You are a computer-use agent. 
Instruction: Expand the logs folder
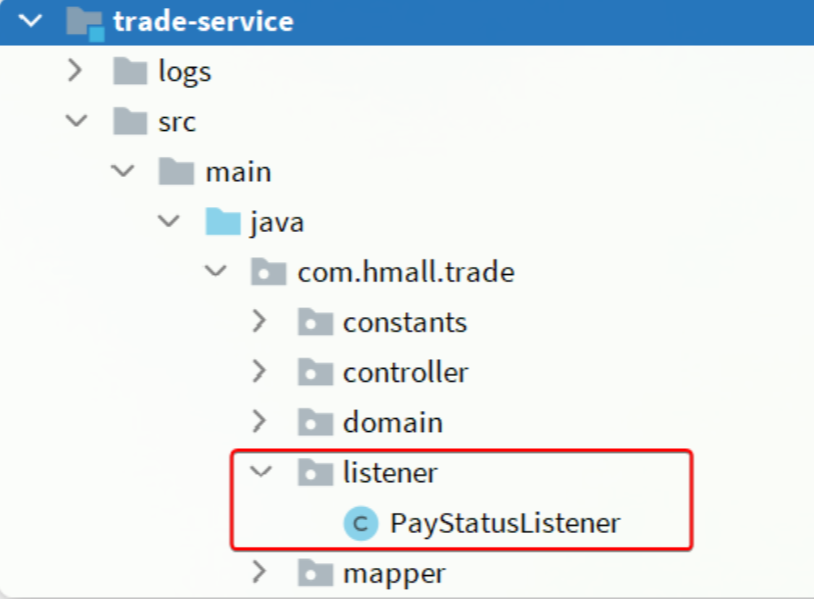(75, 71)
